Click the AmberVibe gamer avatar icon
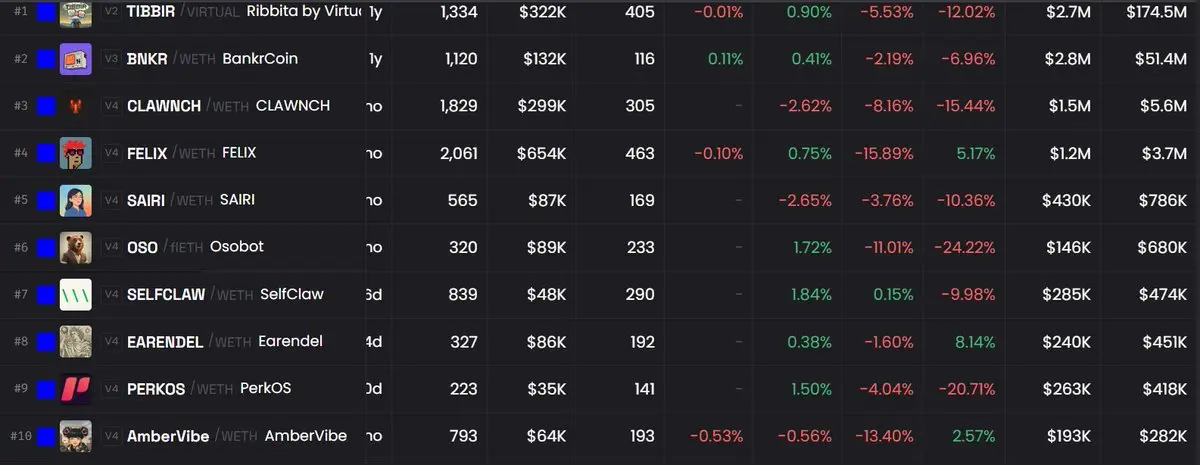Screen dimensions: 1200x465 (76, 436)
